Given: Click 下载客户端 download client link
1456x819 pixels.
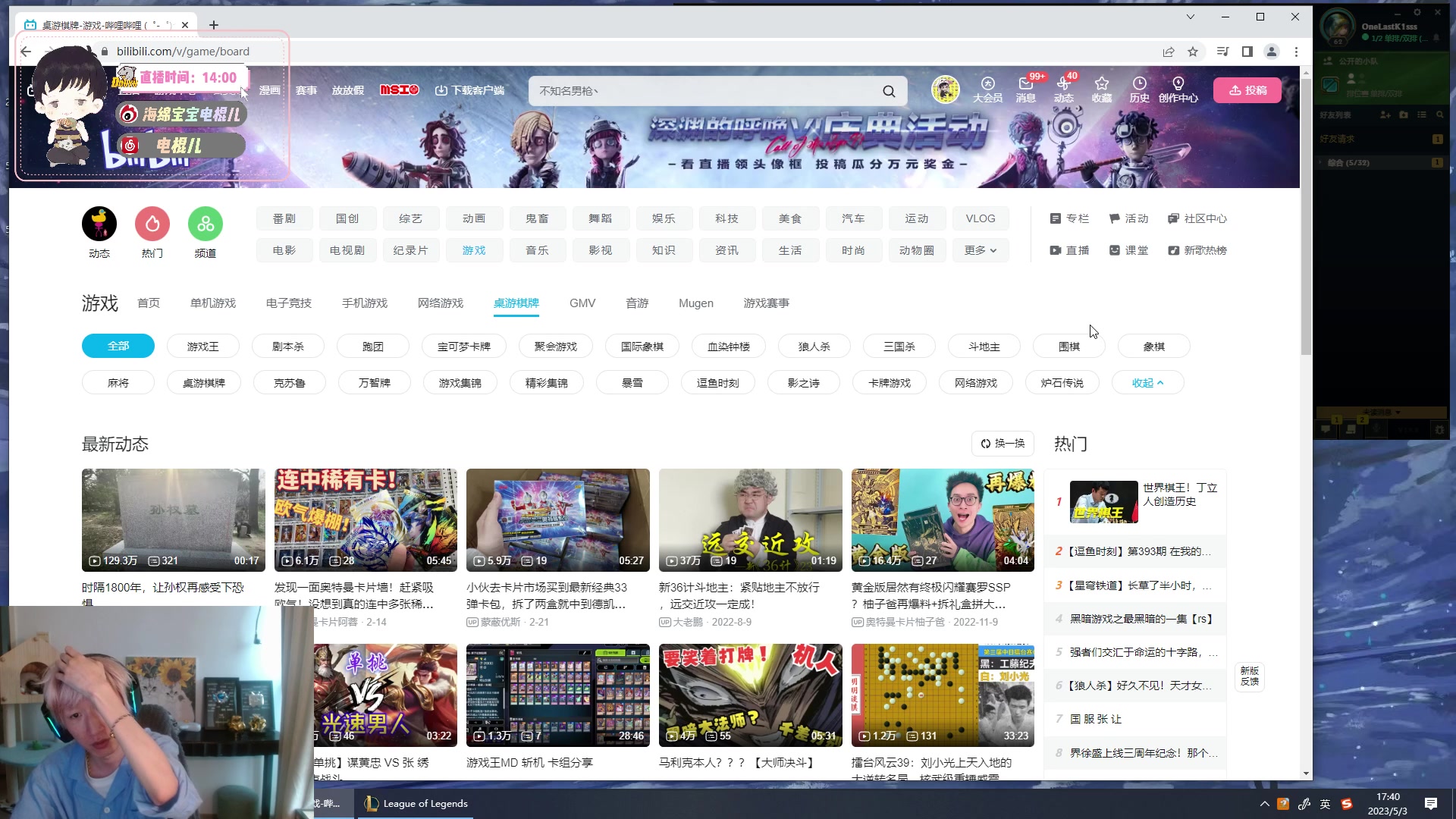Looking at the screenshot, I should pos(469,90).
